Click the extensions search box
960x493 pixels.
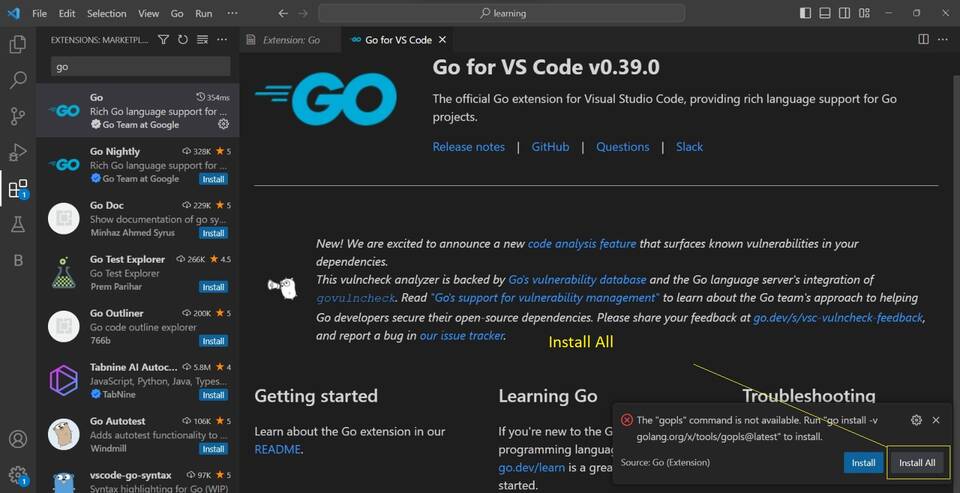pyautogui.click(x=140, y=67)
